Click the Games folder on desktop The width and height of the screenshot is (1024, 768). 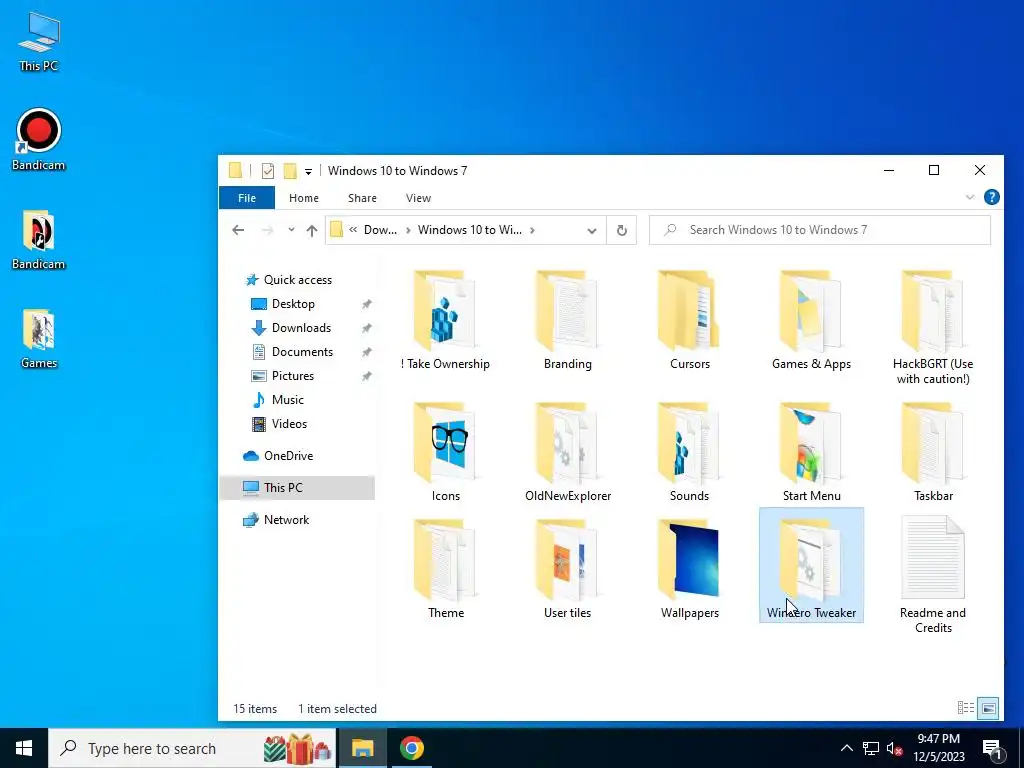pyautogui.click(x=39, y=339)
